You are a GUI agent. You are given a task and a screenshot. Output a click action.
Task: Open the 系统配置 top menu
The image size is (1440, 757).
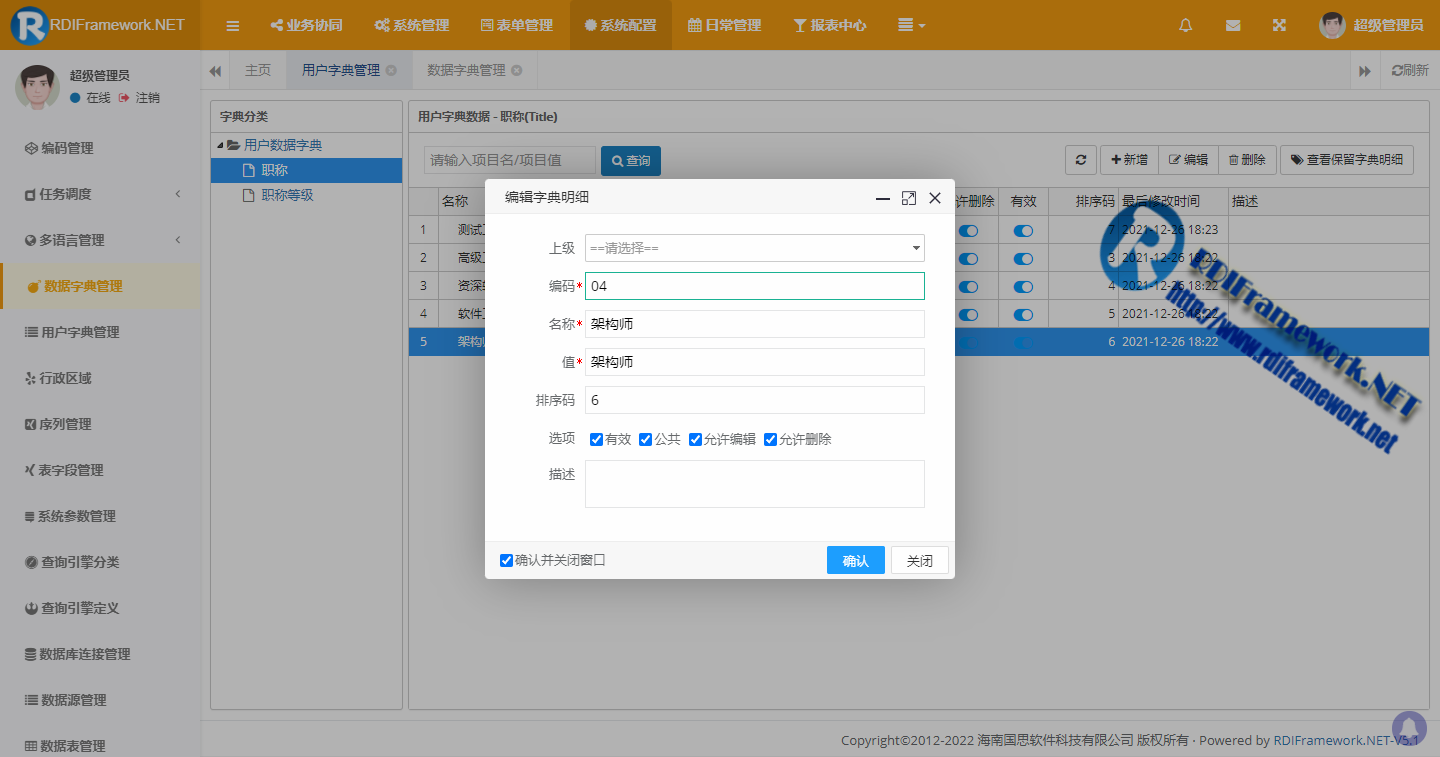coord(621,25)
